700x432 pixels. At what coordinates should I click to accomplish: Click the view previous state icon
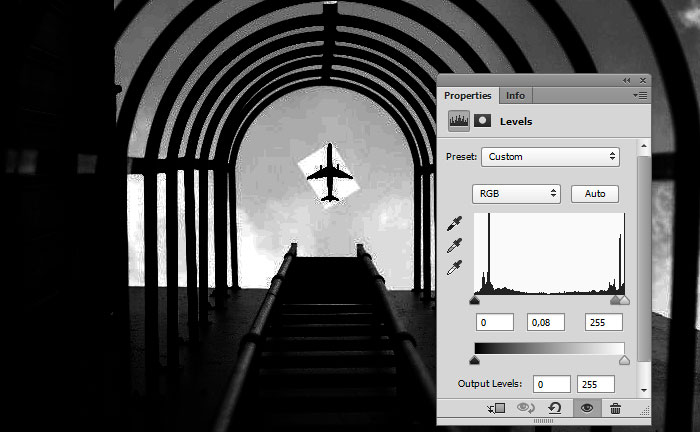[525, 408]
